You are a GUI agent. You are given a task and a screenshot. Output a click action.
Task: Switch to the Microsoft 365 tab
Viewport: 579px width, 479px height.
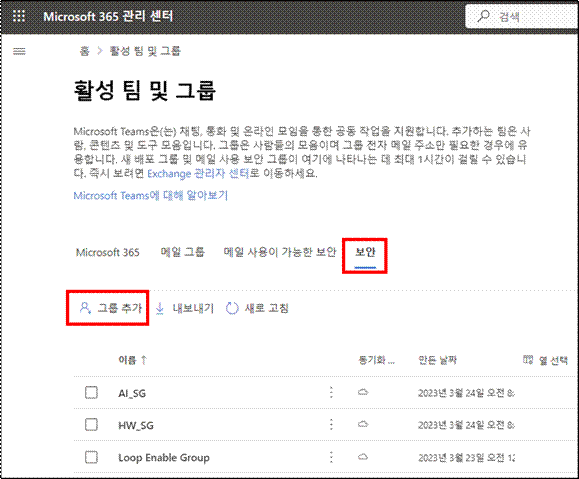(107, 253)
